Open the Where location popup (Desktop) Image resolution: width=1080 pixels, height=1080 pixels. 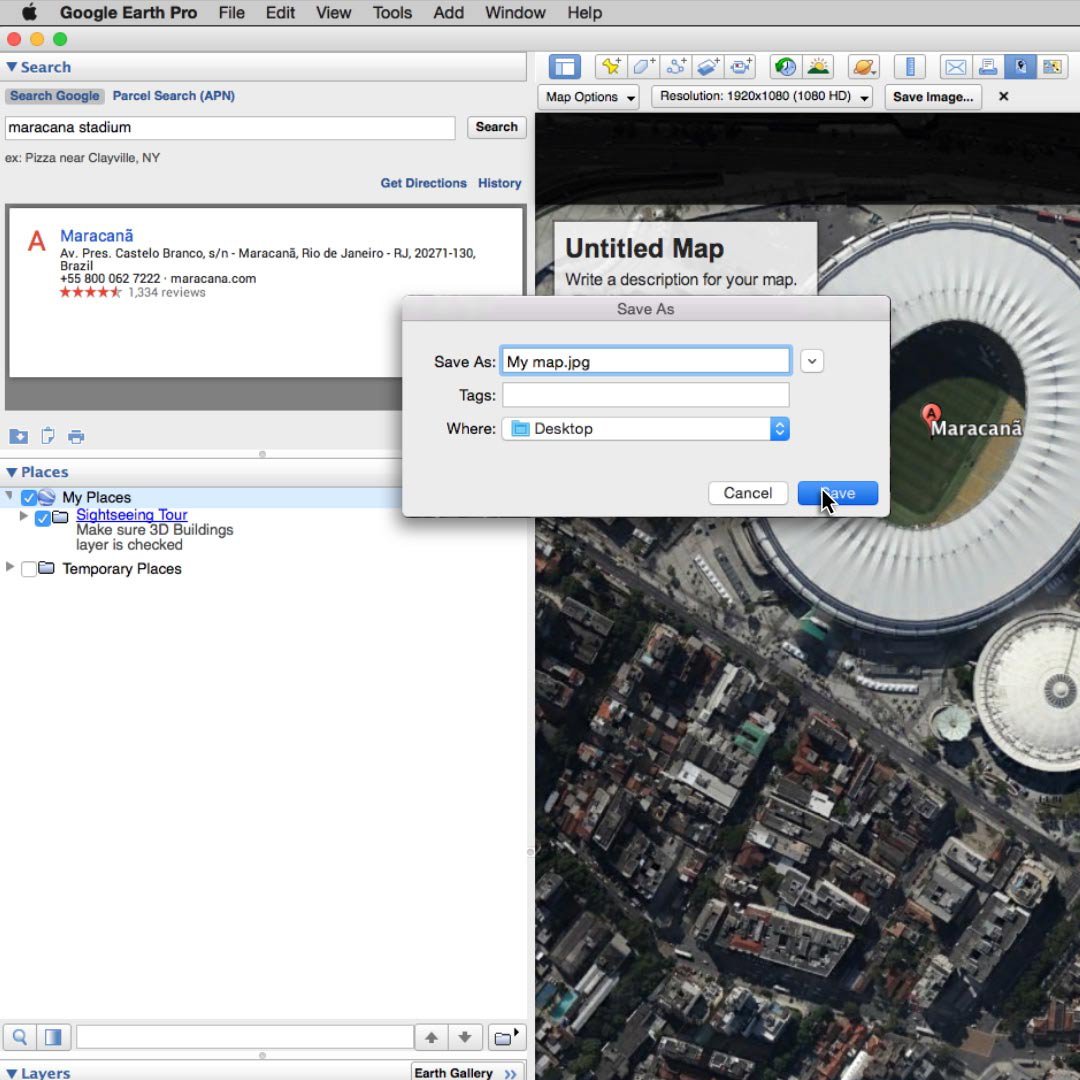click(645, 429)
